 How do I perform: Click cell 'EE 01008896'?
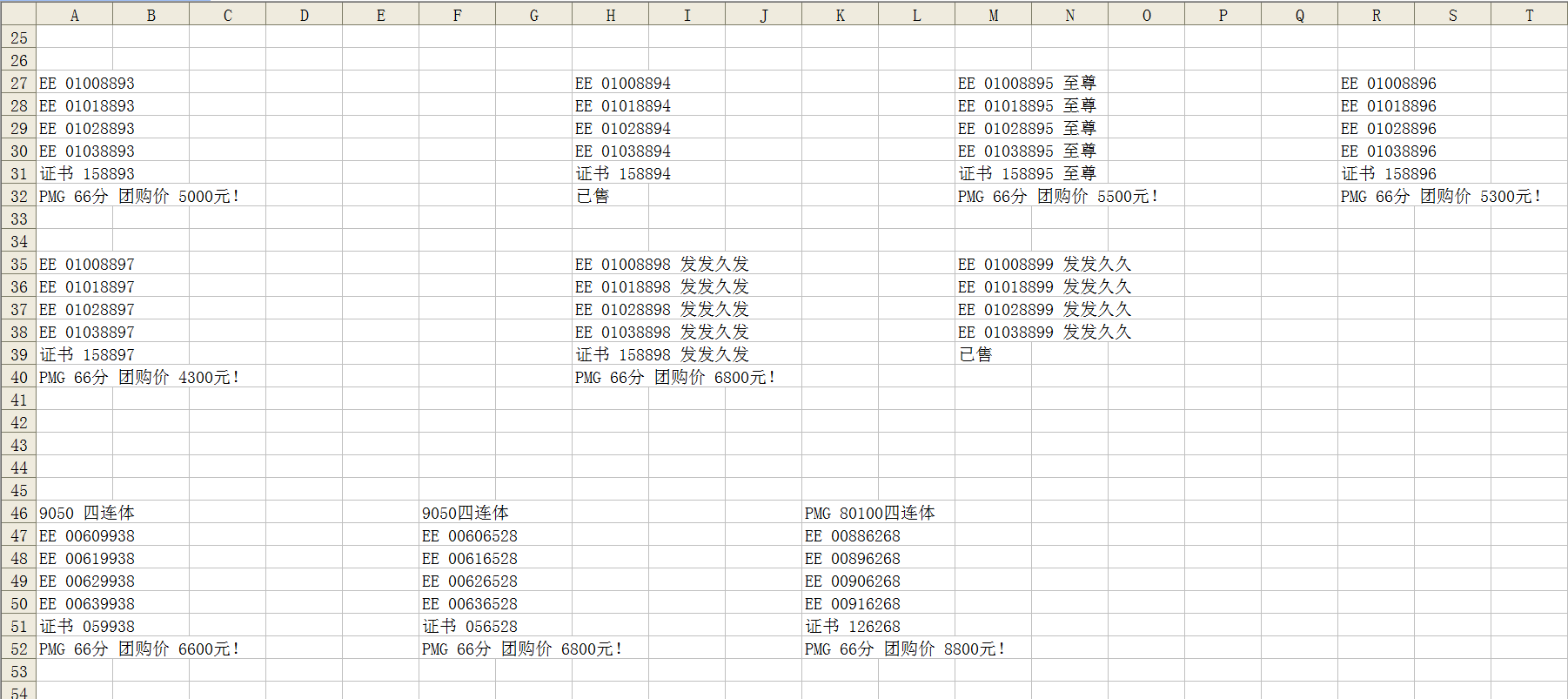point(1389,83)
